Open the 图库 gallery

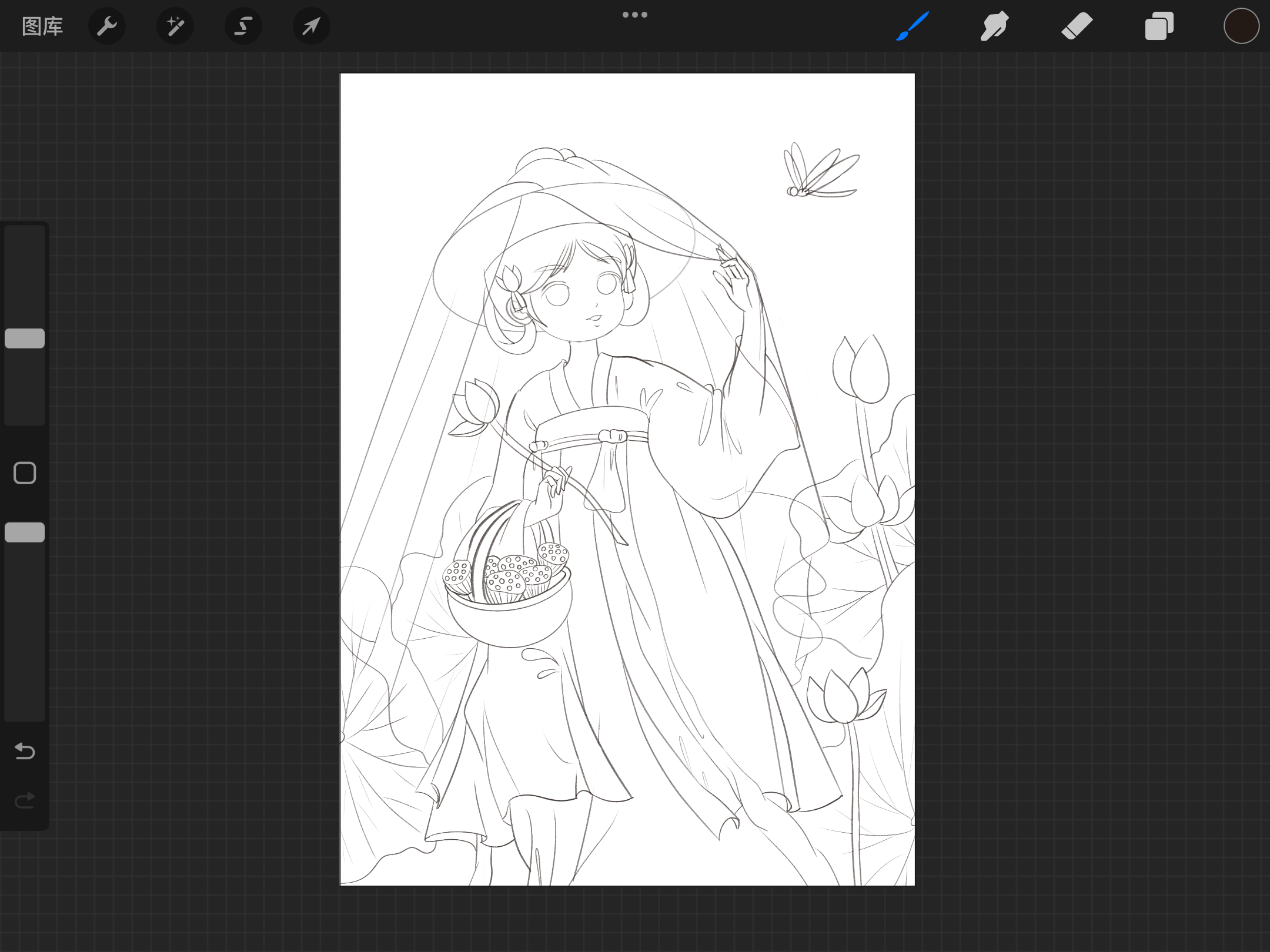(x=42, y=26)
